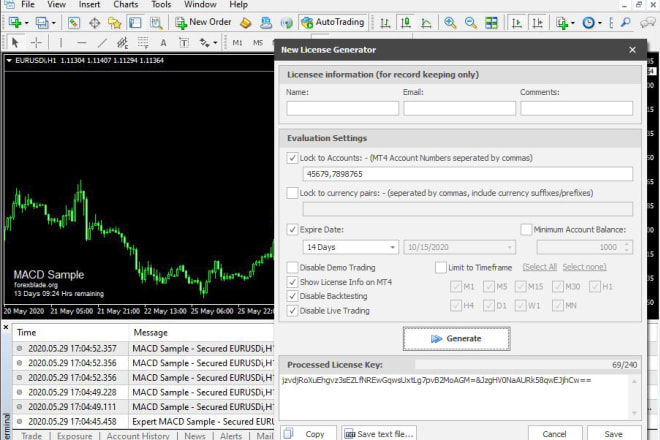Select the Fibonacci retracement tool
Image resolution: width=660 pixels, height=440 pixels.
(x=143, y=43)
